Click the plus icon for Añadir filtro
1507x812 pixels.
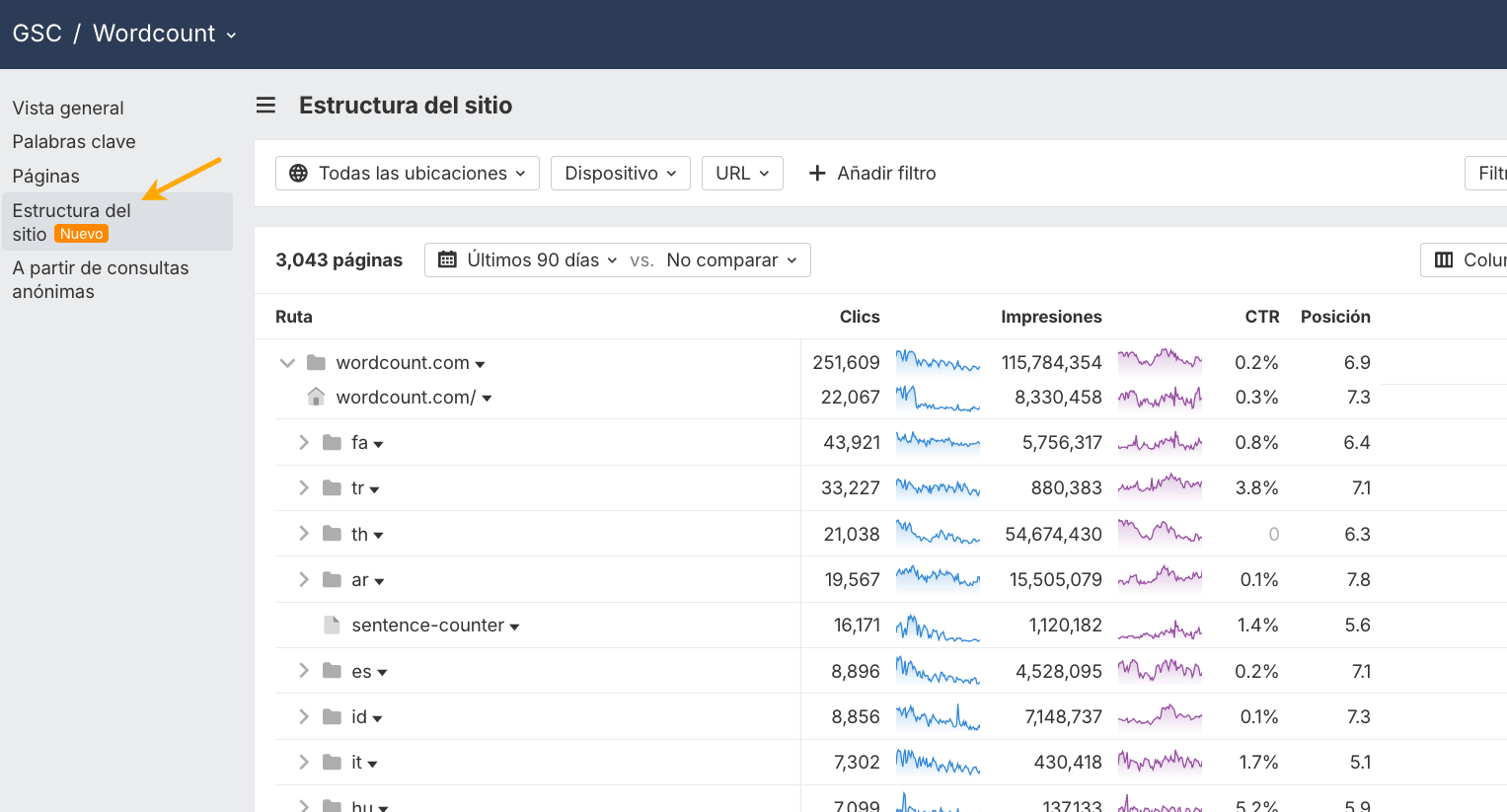click(817, 174)
